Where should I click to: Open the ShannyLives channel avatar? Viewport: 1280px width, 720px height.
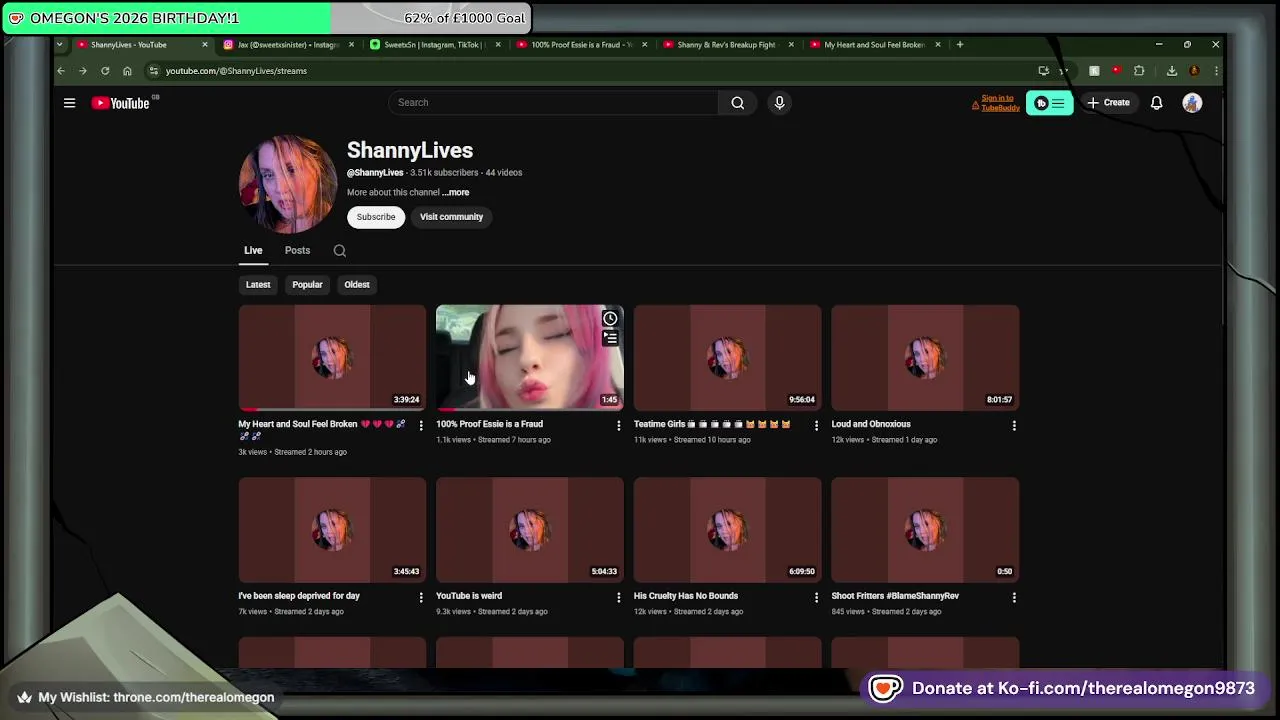point(288,184)
